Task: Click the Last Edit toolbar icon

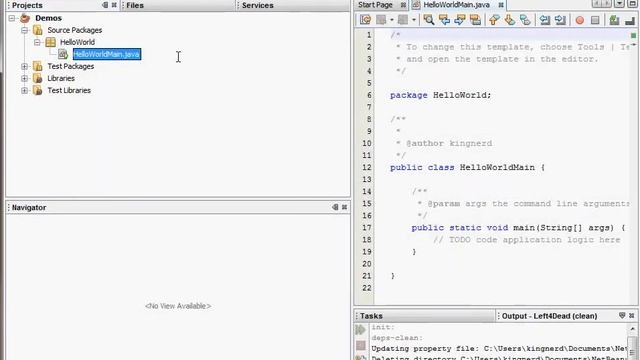Action: [x=365, y=20]
